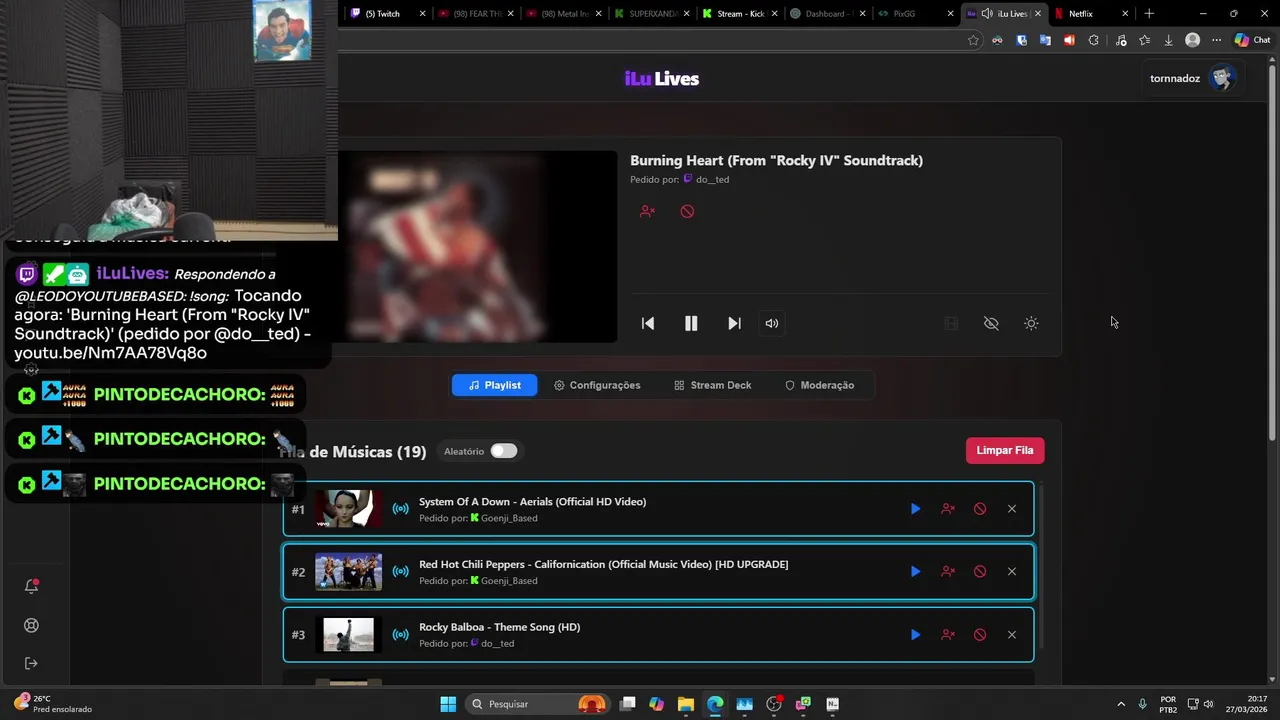The image size is (1280, 720).
Task: Switch to the Dashboard browser tab
Action: 826,14
